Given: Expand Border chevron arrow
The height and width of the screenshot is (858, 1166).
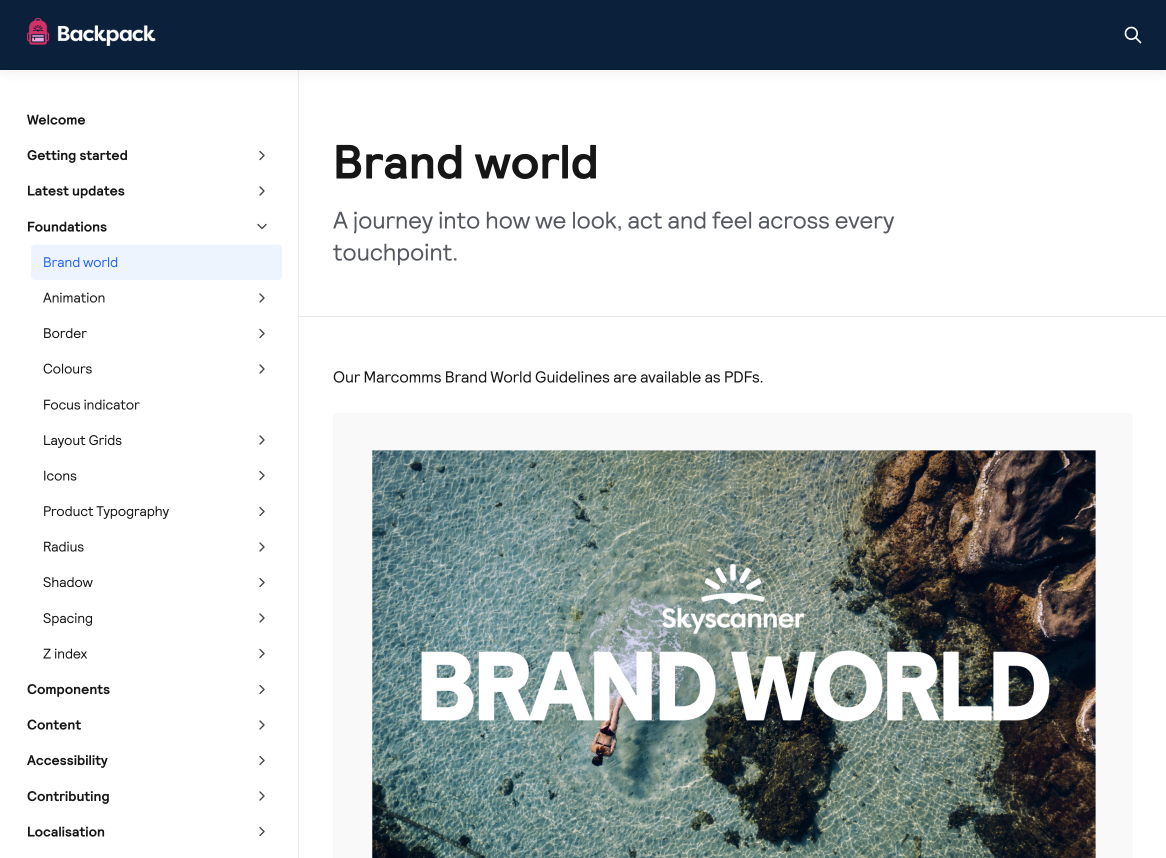Looking at the screenshot, I should coord(262,334).
